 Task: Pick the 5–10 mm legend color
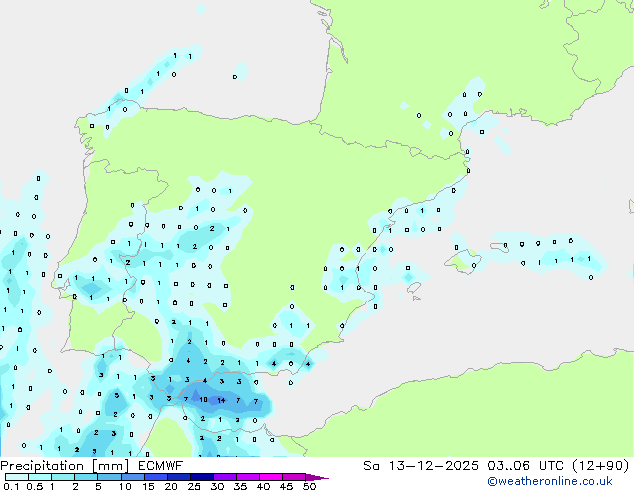pyautogui.click(x=109, y=477)
